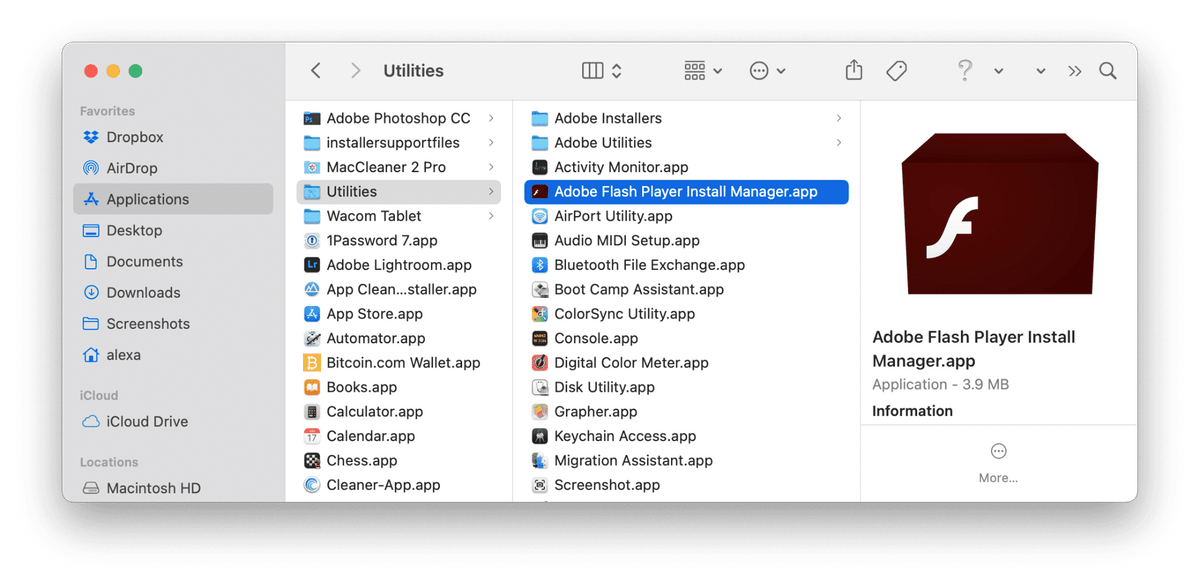Select Macintosh HD under Locations
1200x585 pixels.
click(x=148, y=488)
